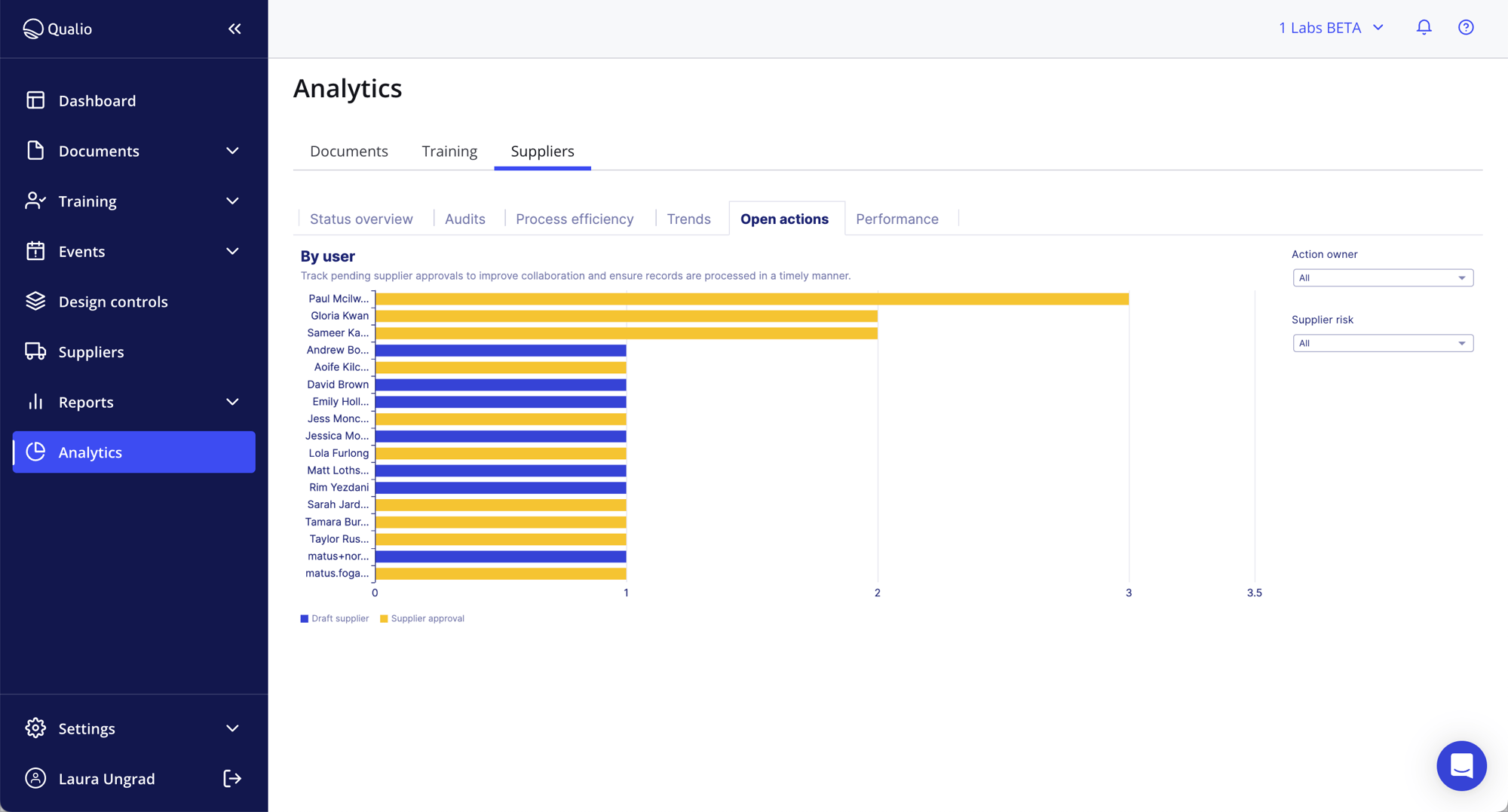1508x812 pixels.
Task: Open the chat support bubble
Action: (x=1461, y=765)
